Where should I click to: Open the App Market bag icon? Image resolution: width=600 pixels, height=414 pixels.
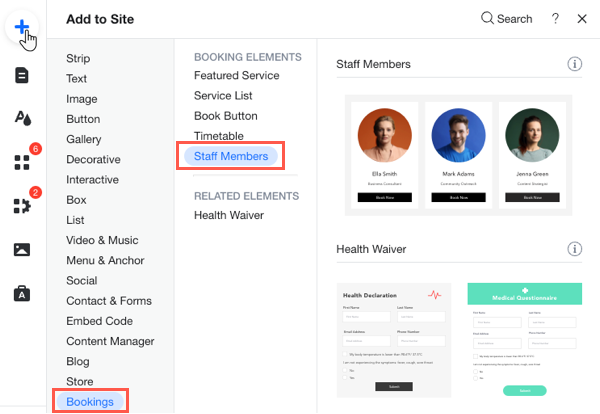click(22, 293)
